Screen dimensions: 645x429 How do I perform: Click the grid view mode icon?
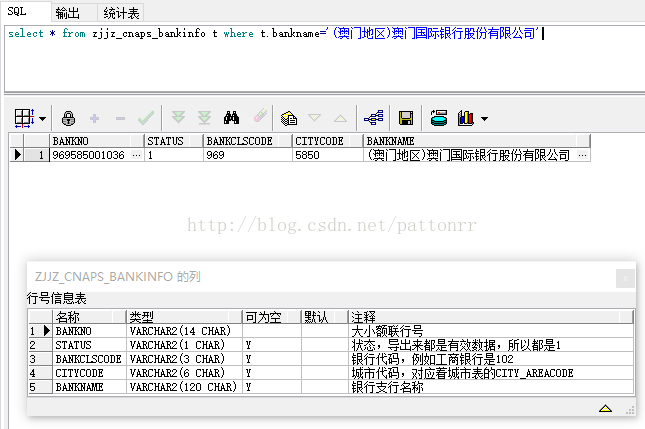[x=24, y=118]
